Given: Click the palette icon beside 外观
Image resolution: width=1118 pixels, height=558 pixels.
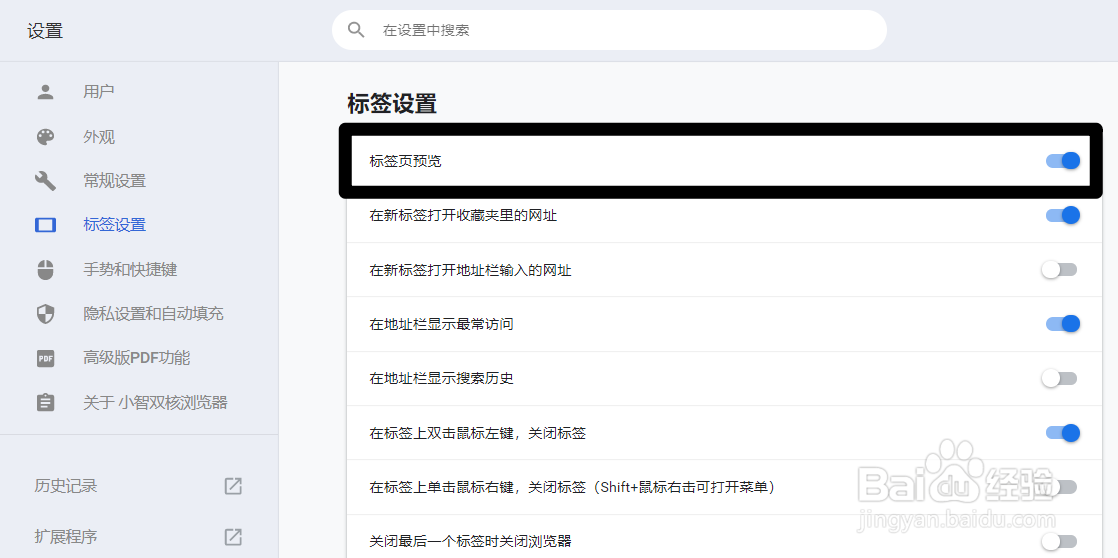Looking at the screenshot, I should click(45, 137).
